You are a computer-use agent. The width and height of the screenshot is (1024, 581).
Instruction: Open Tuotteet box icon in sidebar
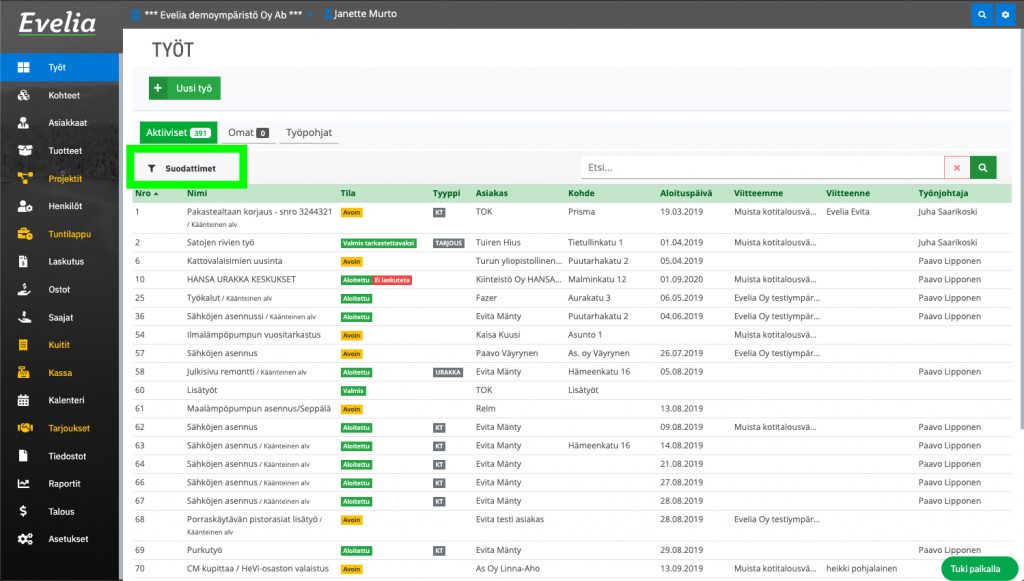pyautogui.click(x=25, y=150)
